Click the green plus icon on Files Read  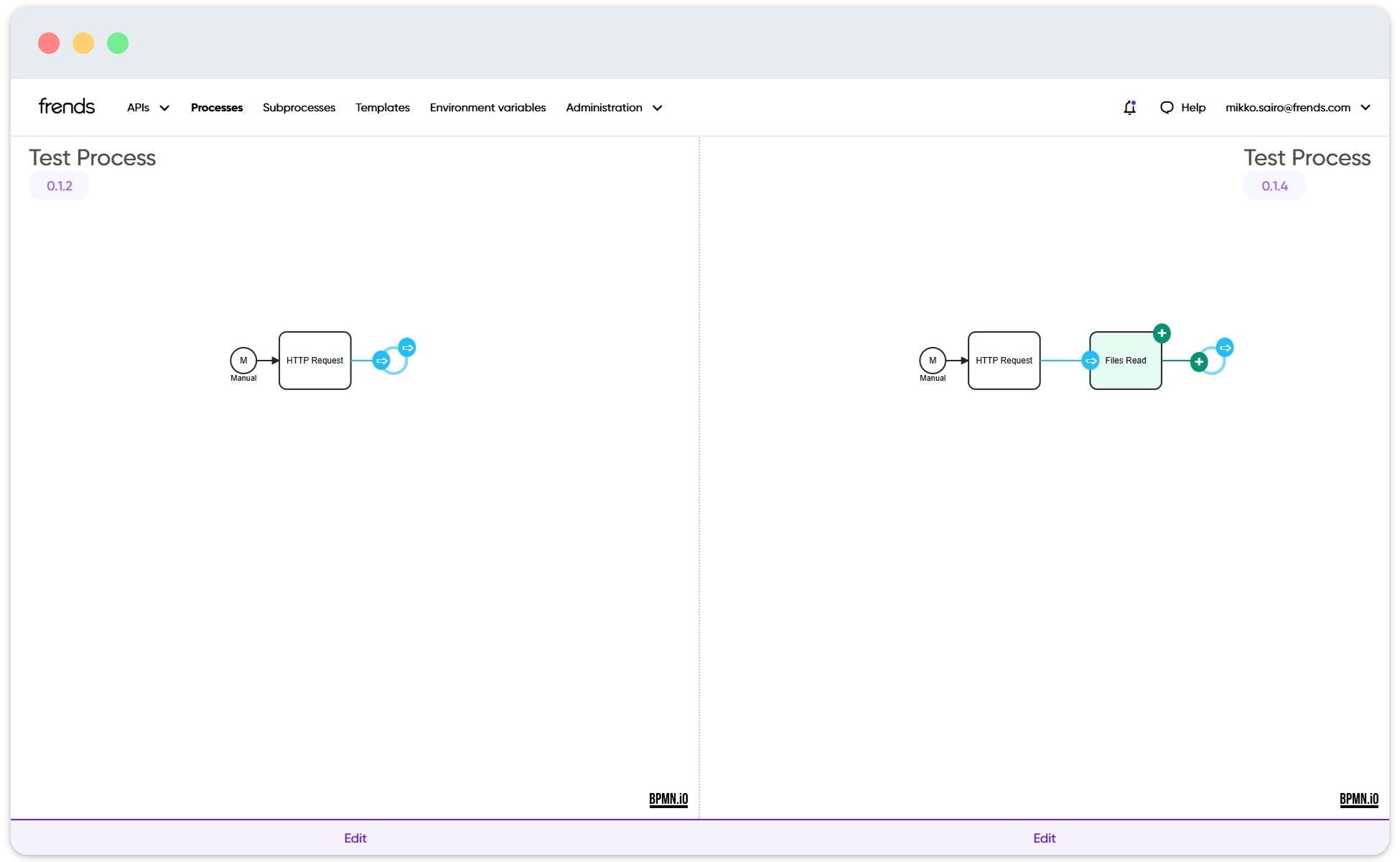[1161, 333]
